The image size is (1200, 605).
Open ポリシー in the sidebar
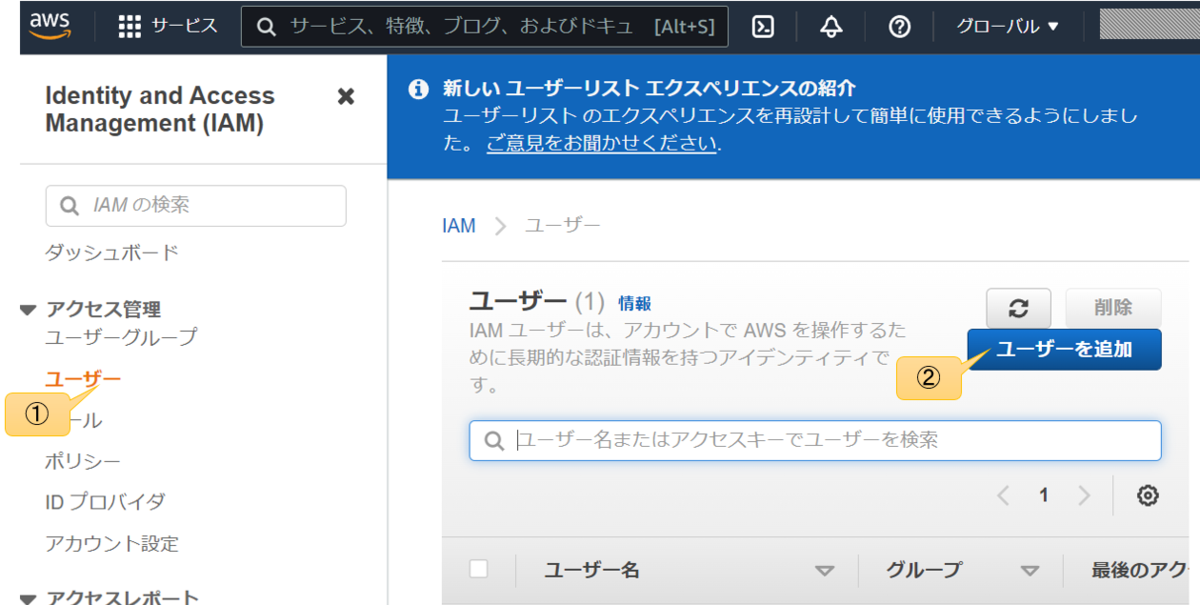(83, 461)
